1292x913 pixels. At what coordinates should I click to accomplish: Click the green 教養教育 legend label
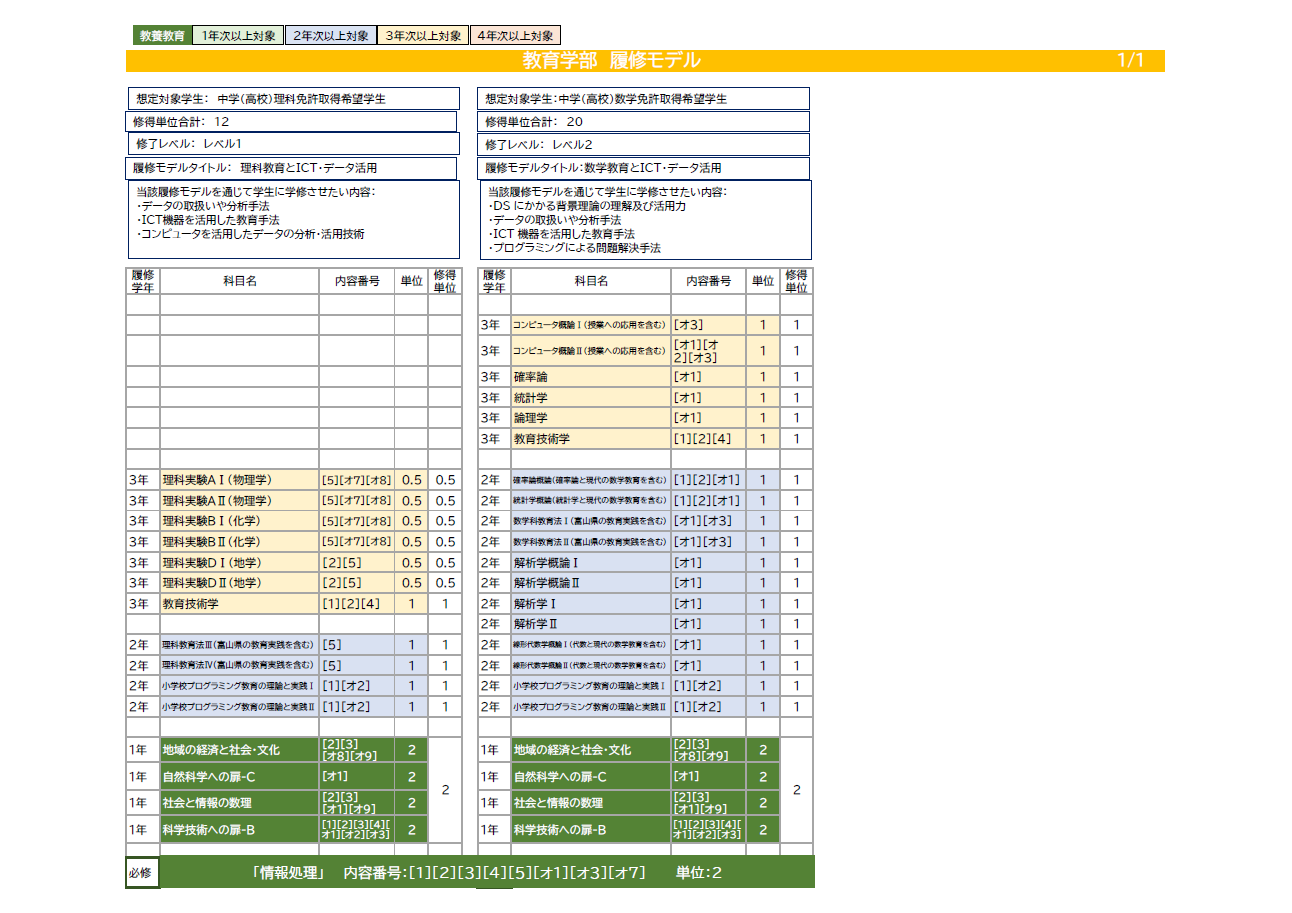[x=161, y=36]
